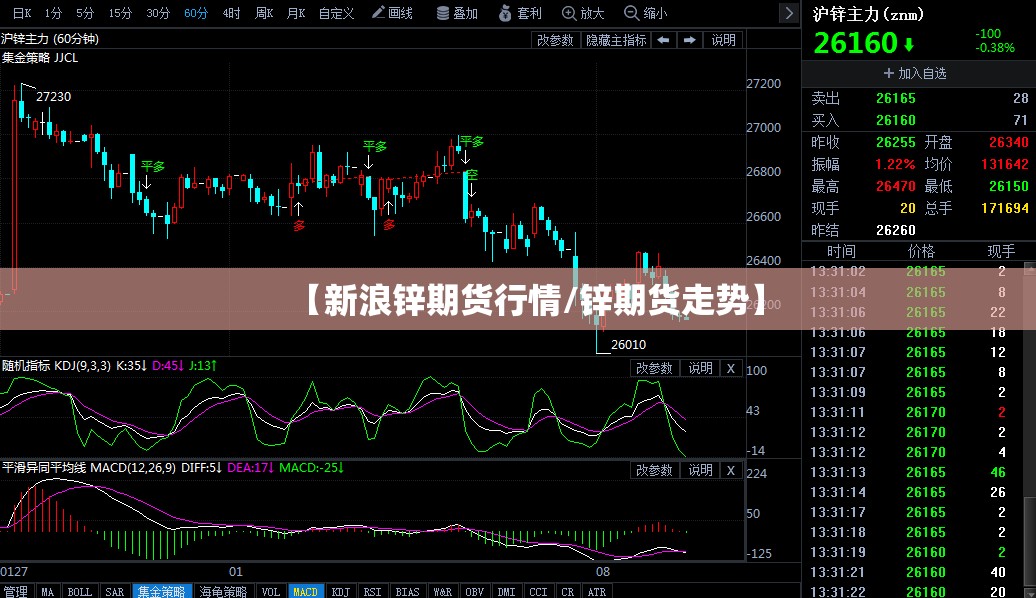Click the left arrow indicator switch
This screenshot has height=598, width=1036.
click(x=663, y=40)
